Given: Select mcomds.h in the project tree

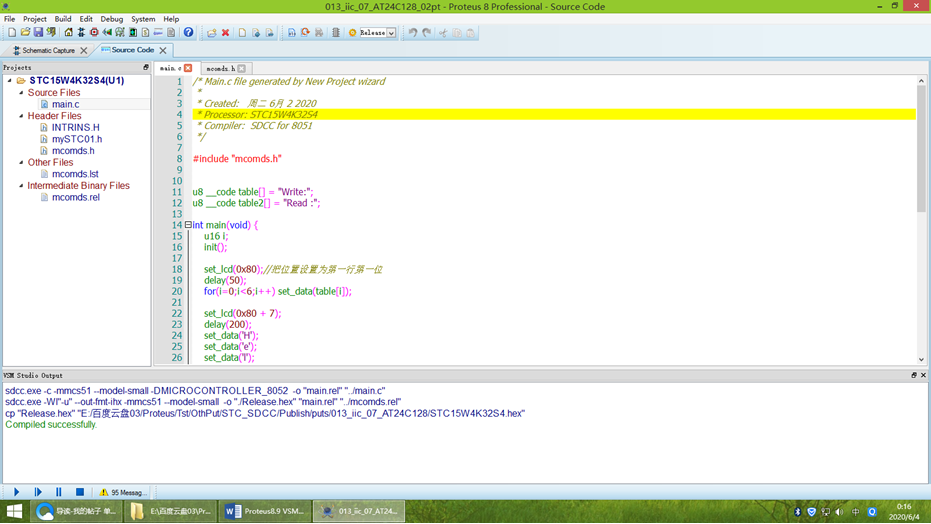Looking at the screenshot, I should point(73,151).
